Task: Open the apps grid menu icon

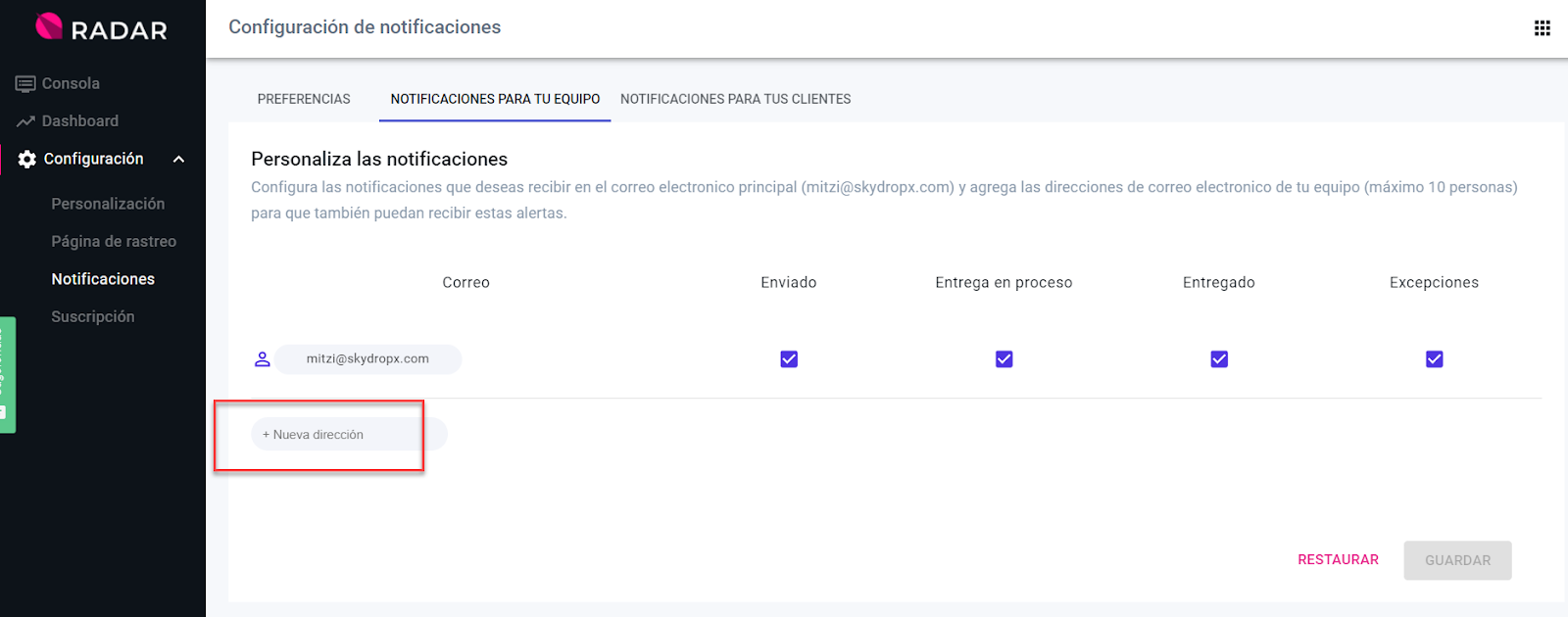Action: tap(1542, 28)
